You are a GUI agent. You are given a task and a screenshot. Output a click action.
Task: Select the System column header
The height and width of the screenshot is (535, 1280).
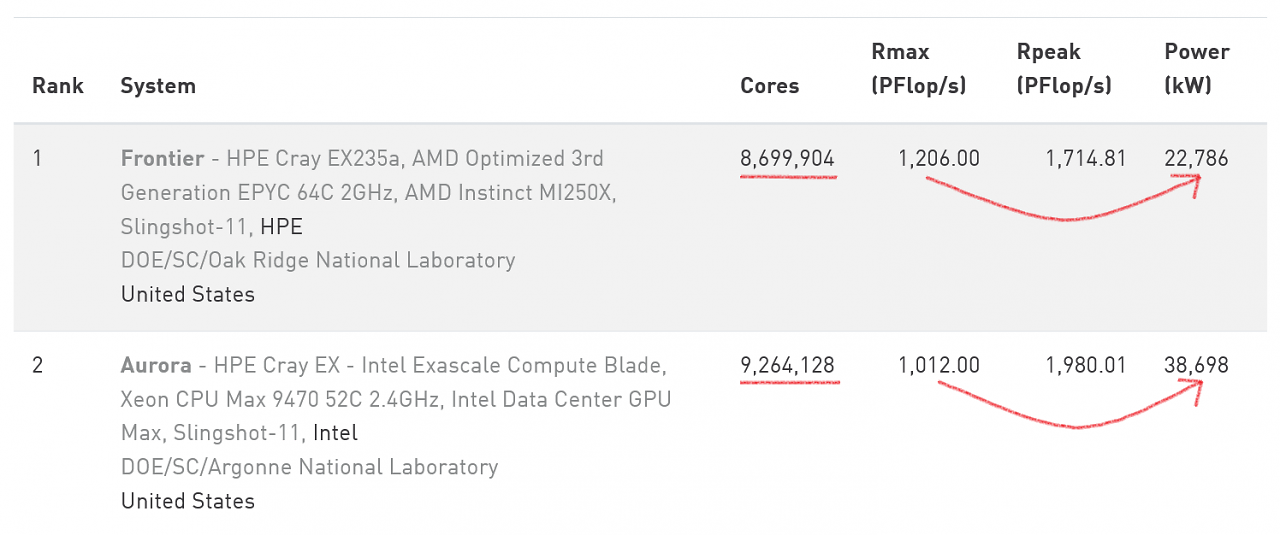click(158, 86)
